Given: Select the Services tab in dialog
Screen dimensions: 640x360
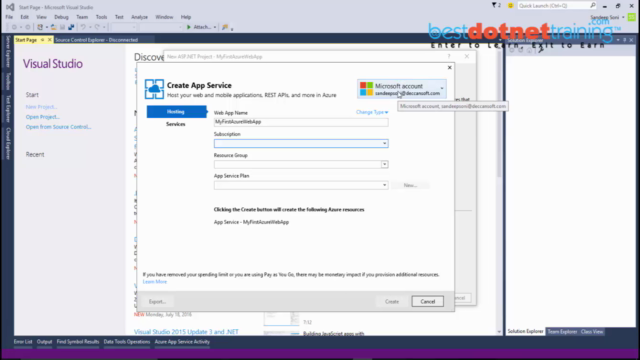Looking at the screenshot, I should [176, 124].
